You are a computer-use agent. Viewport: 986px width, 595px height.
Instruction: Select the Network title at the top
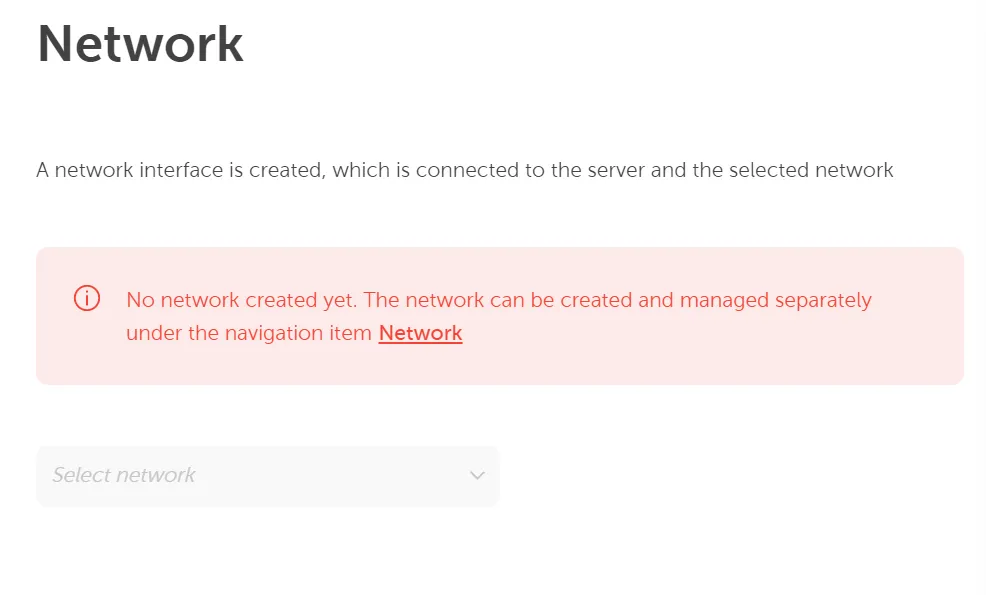(x=139, y=44)
